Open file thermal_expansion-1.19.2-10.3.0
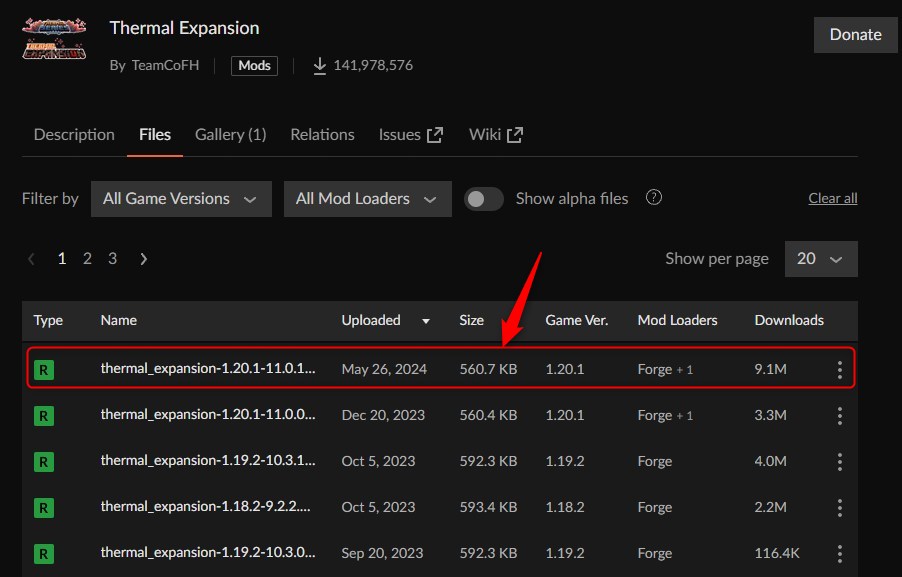 pos(208,552)
